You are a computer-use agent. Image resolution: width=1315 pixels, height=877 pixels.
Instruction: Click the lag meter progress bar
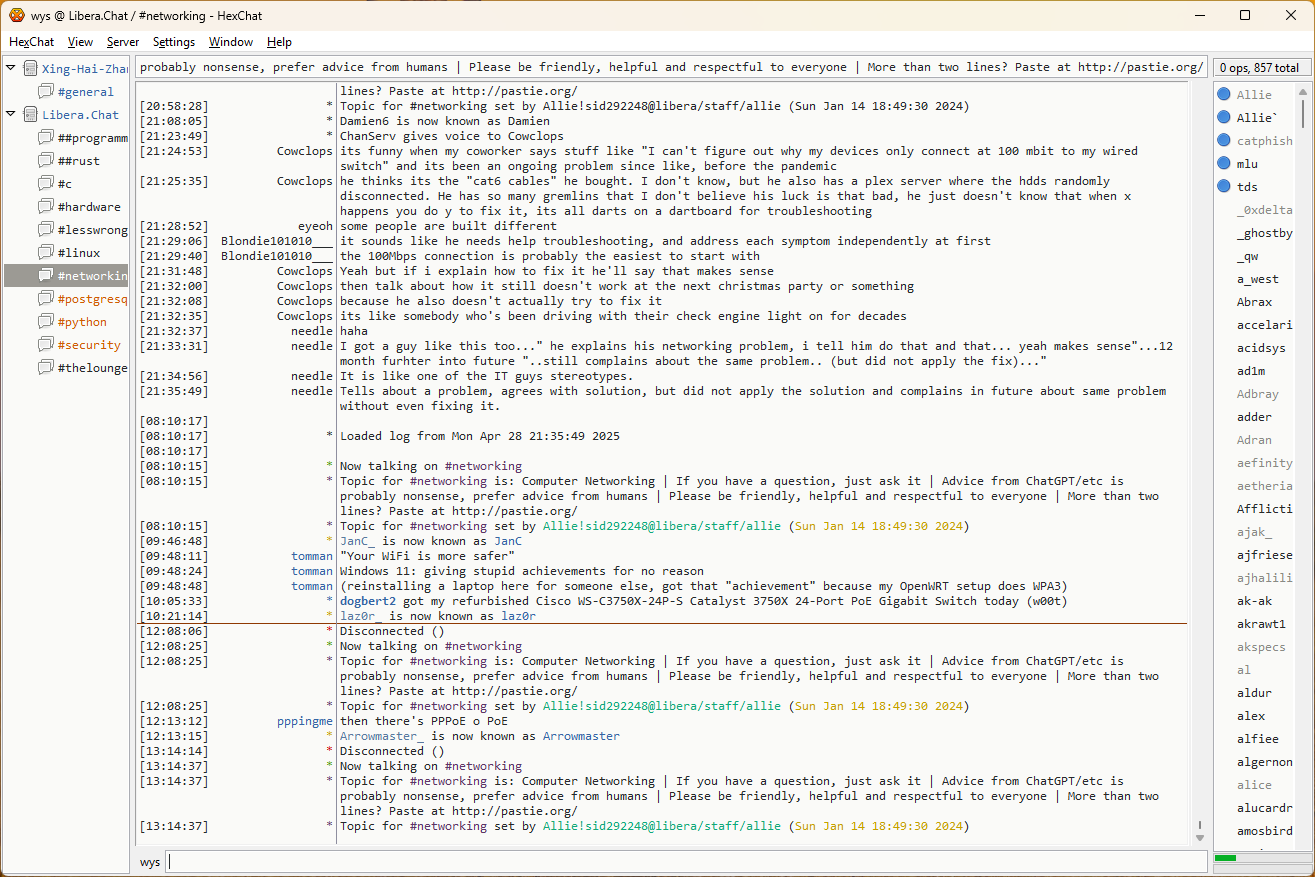(x=1259, y=858)
